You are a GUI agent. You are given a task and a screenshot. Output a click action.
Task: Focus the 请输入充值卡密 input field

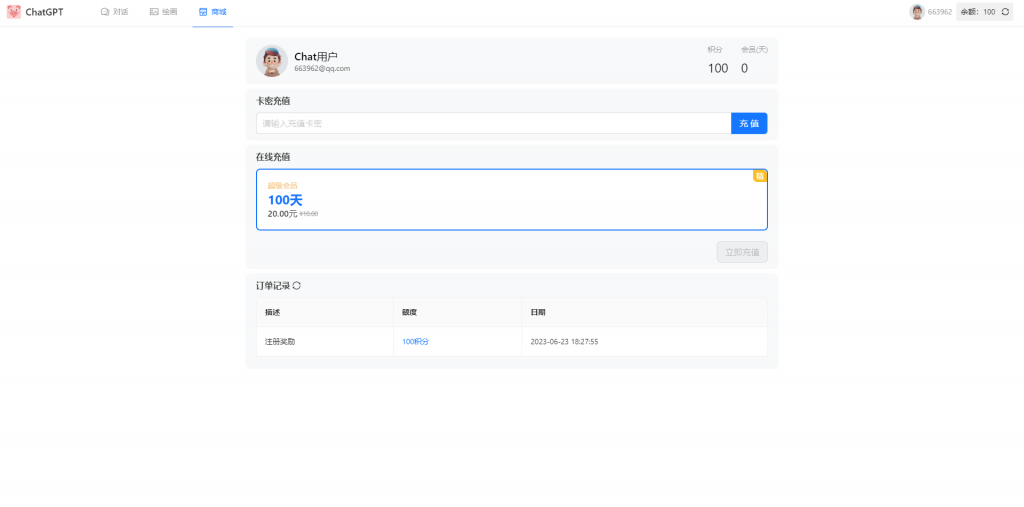click(494, 123)
